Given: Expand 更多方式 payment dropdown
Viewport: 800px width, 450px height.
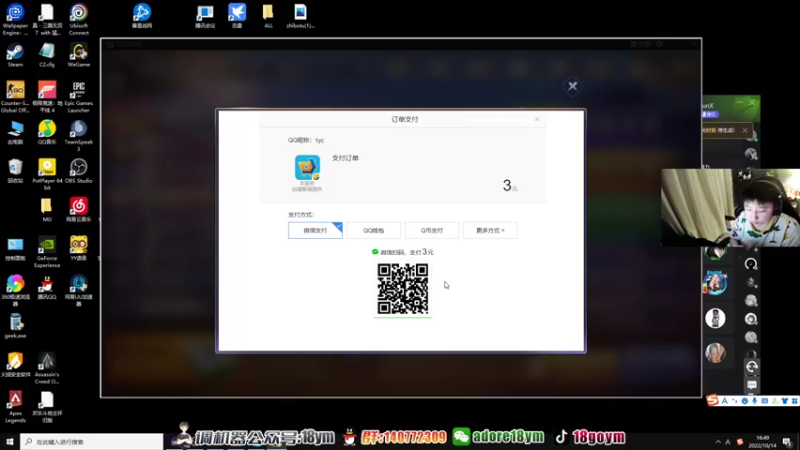Looking at the screenshot, I should coord(490,230).
